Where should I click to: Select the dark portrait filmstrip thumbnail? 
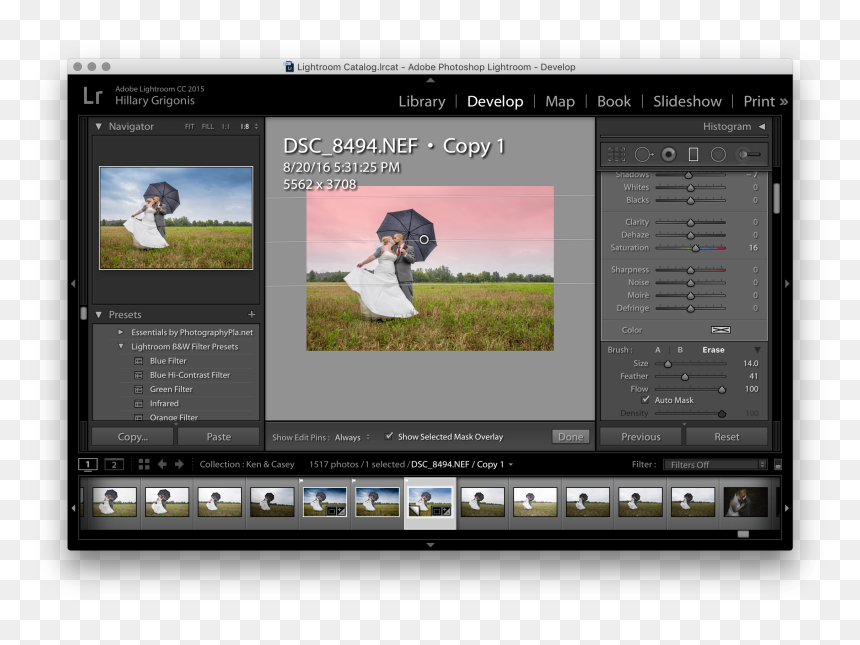tap(745, 502)
